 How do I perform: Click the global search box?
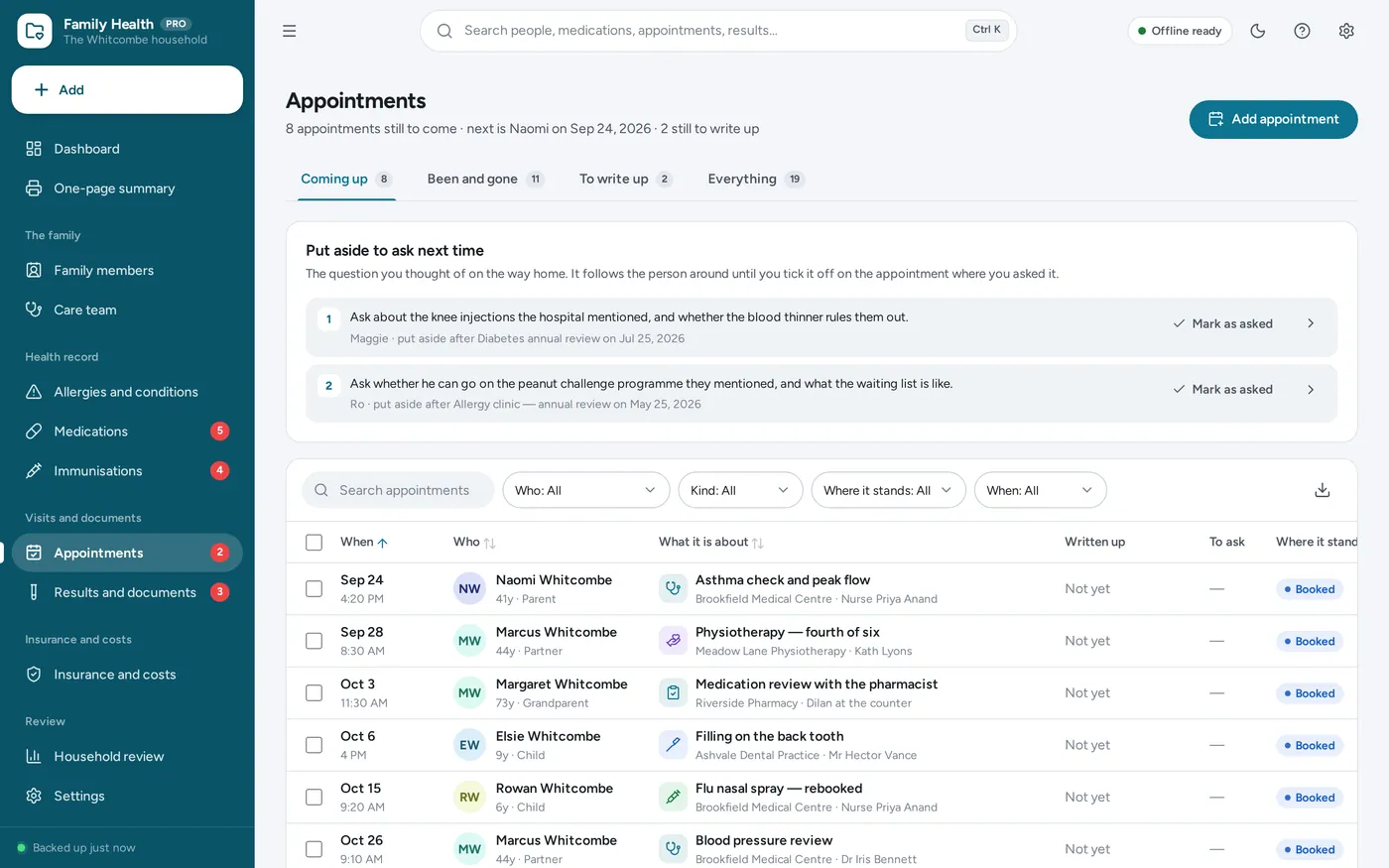pos(718,31)
